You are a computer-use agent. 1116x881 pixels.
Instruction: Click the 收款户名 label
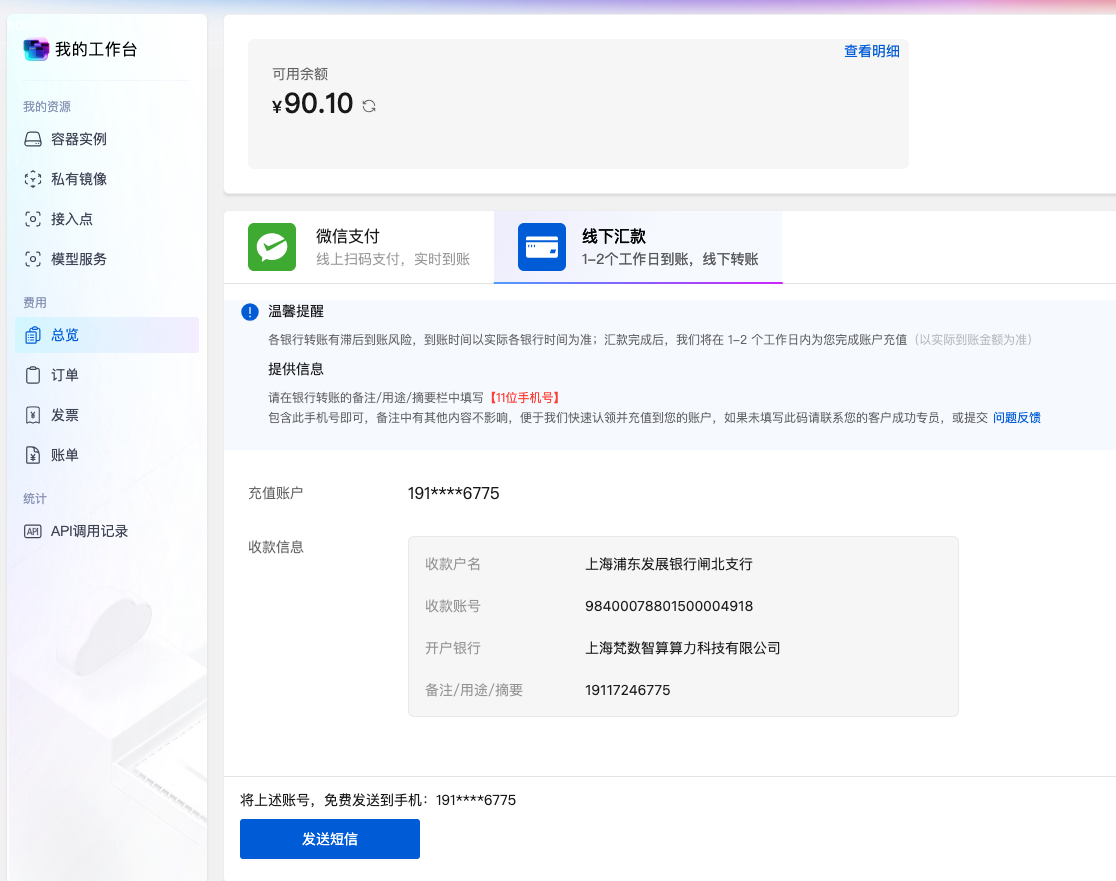pos(453,564)
